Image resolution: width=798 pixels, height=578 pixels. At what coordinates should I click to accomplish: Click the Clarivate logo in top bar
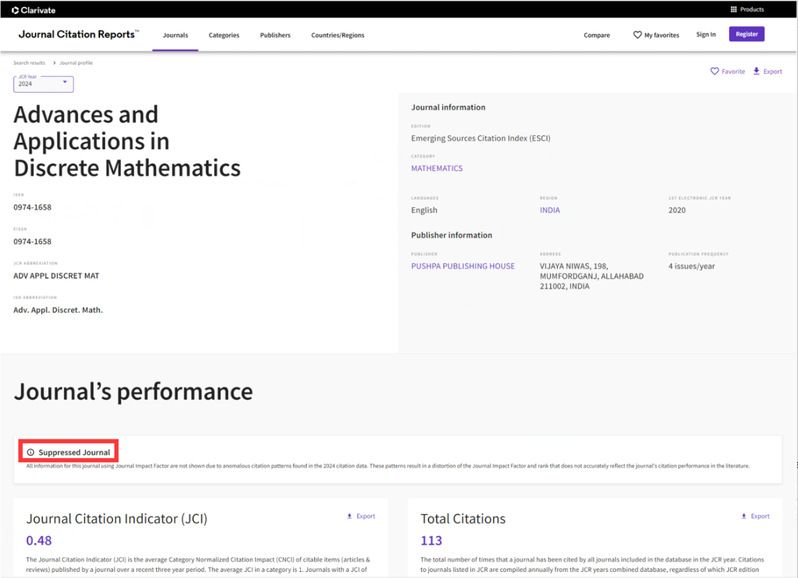(x=33, y=9)
